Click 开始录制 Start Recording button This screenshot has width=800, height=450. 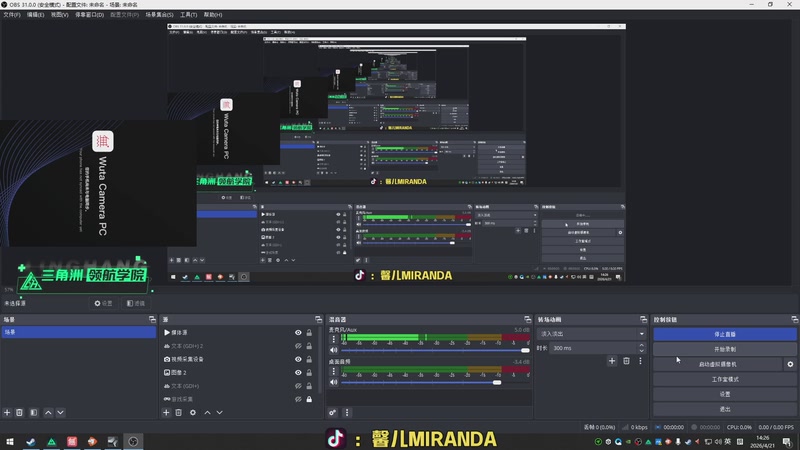click(x=724, y=349)
